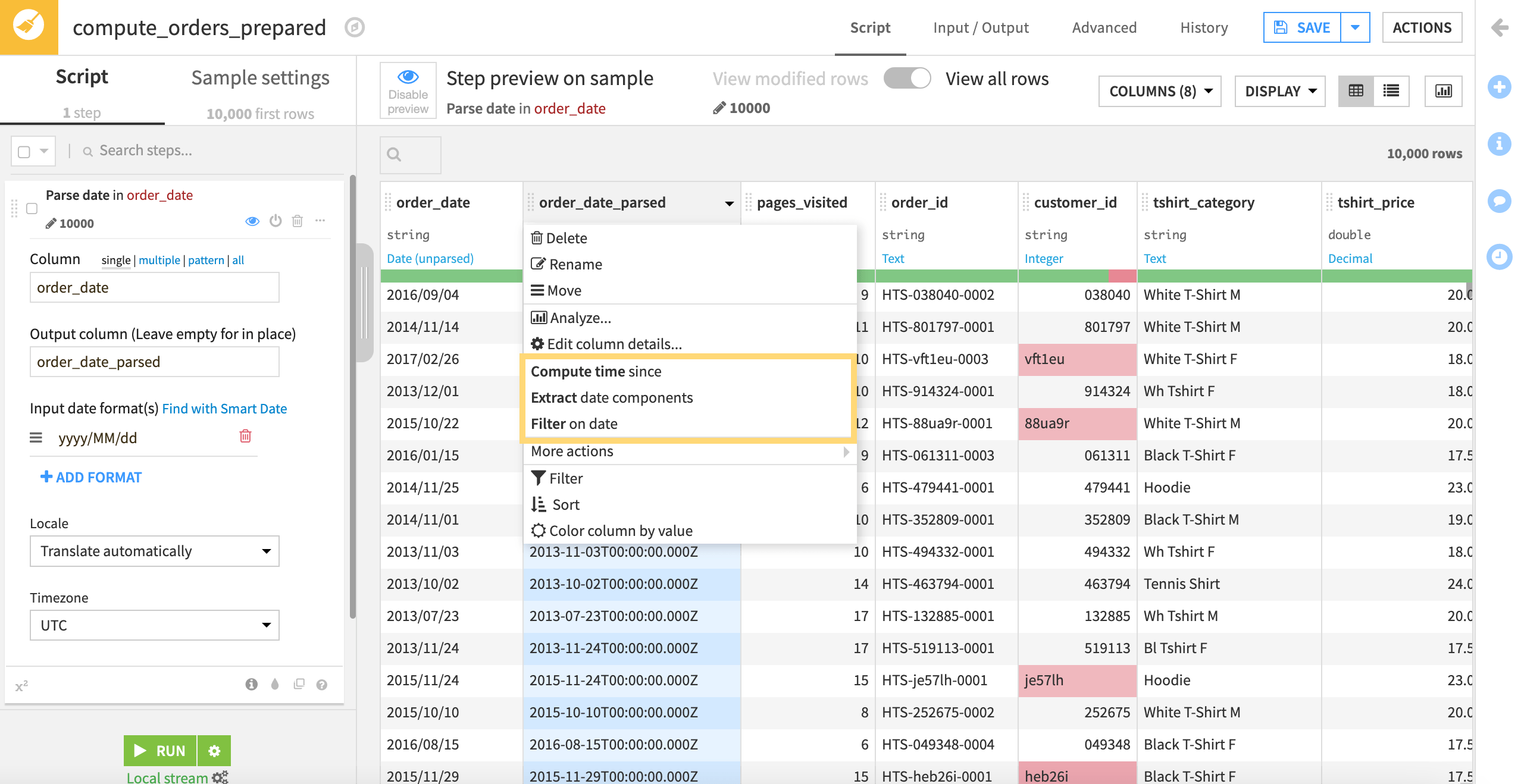Viewport: 1521px width, 784px height.
Task: Choose Delete from column menu
Action: pos(689,239)
